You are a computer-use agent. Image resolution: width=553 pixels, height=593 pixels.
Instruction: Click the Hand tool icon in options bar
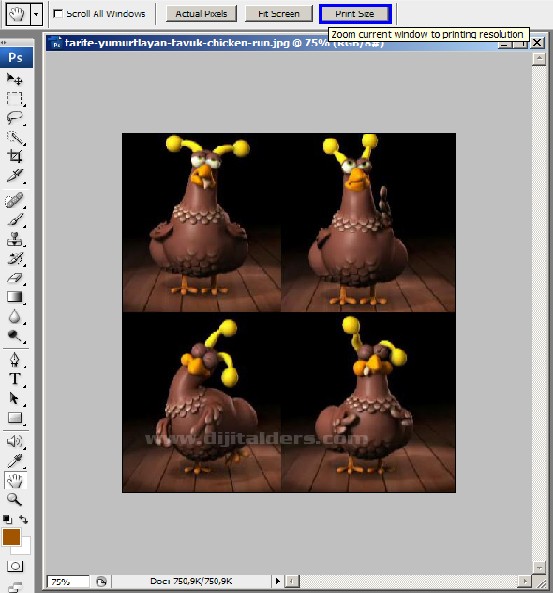coord(17,14)
